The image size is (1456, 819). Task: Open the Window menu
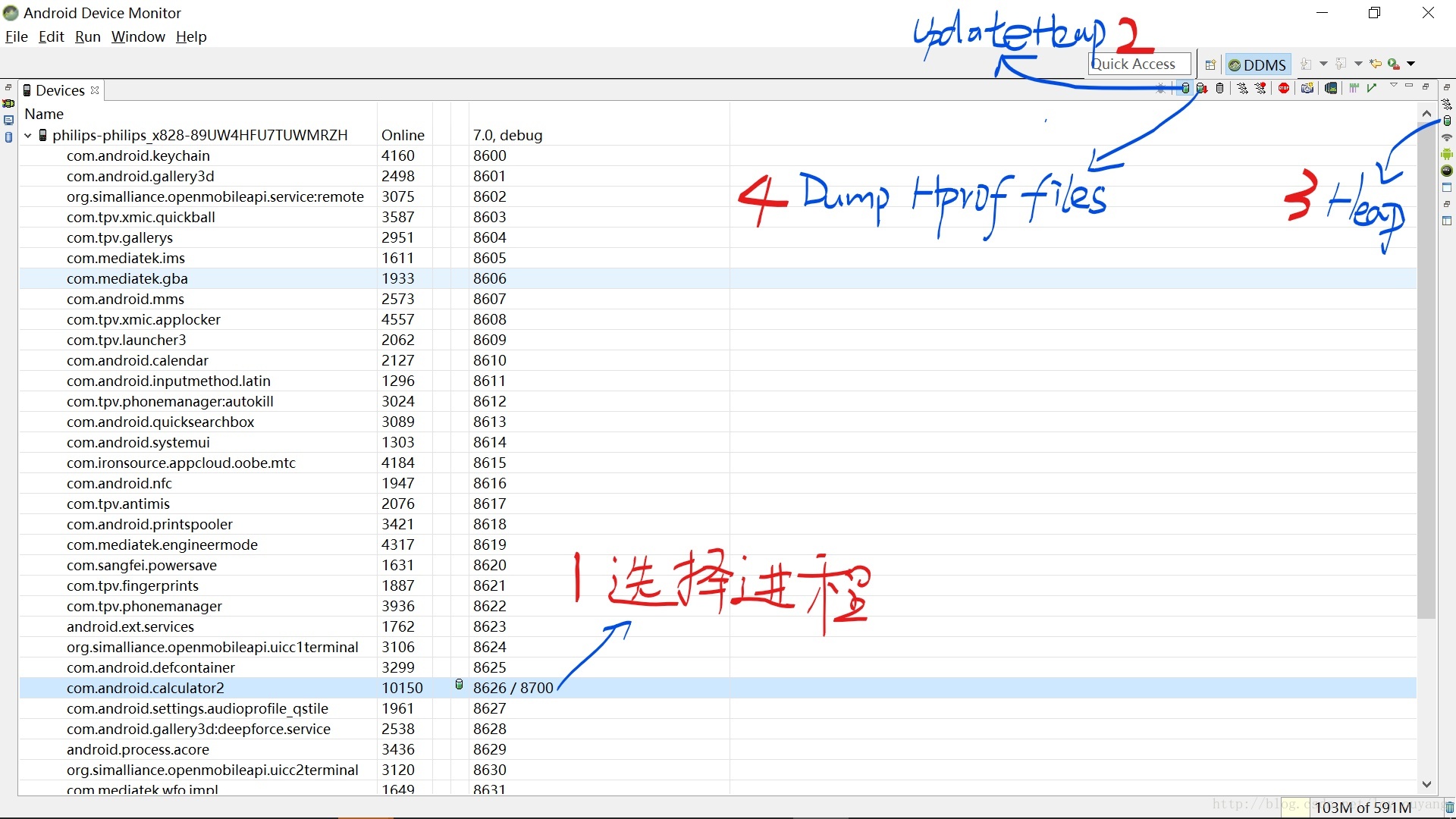(138, 36)
